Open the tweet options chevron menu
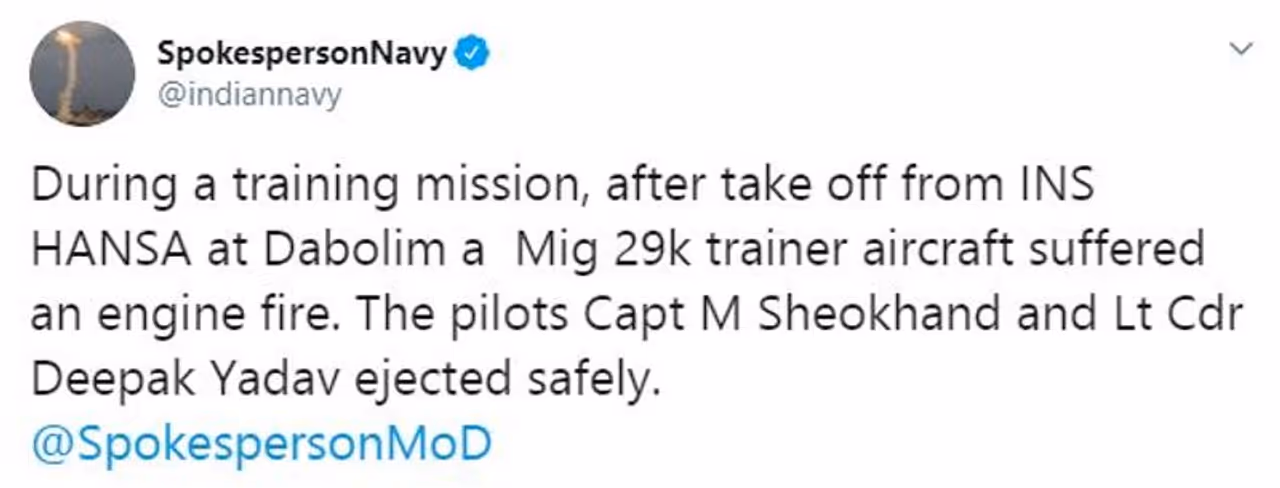Screen dimensions: 1280x488 pos(1241,48)
